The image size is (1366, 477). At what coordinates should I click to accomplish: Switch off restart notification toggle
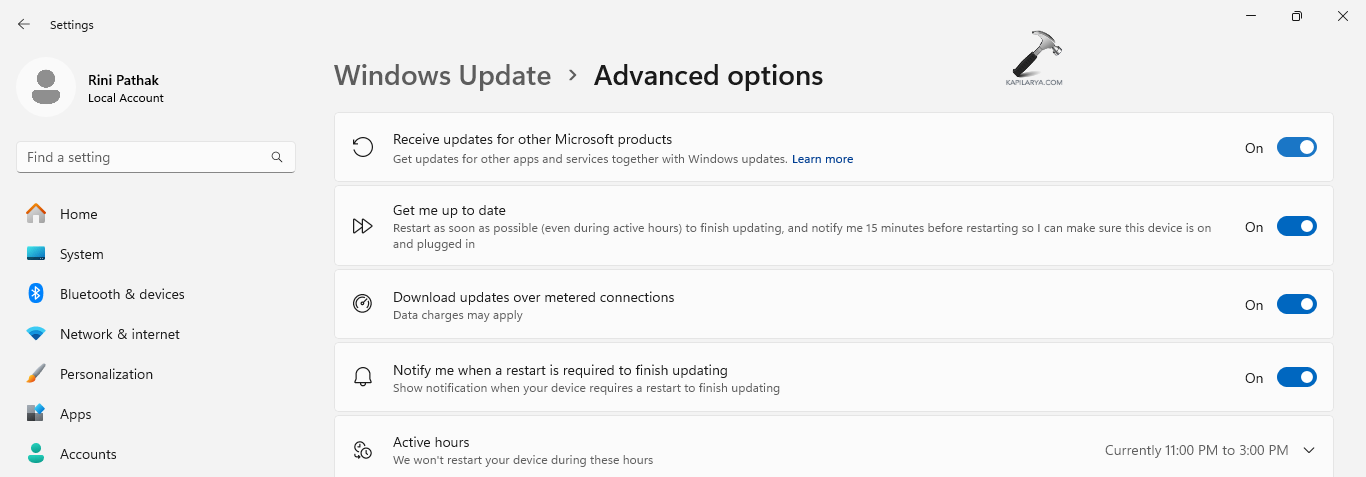pyautogui.click(x=1296, y=378)
